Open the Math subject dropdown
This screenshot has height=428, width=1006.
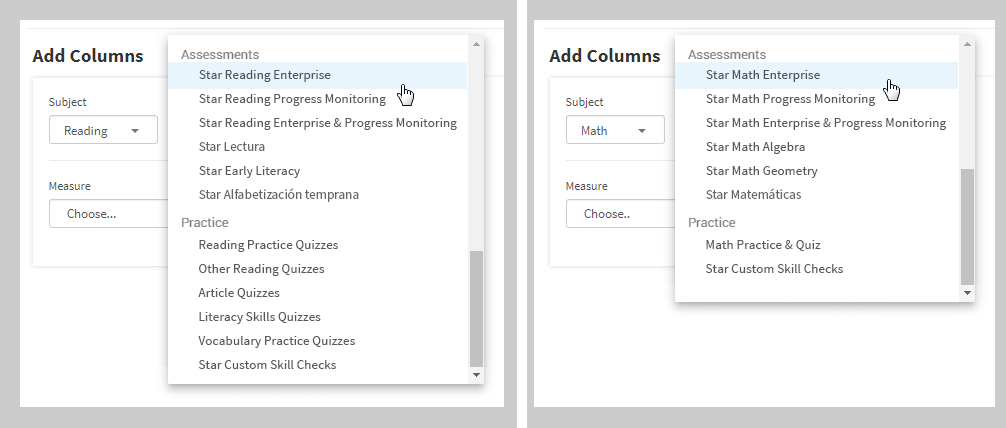click(615, 130)
